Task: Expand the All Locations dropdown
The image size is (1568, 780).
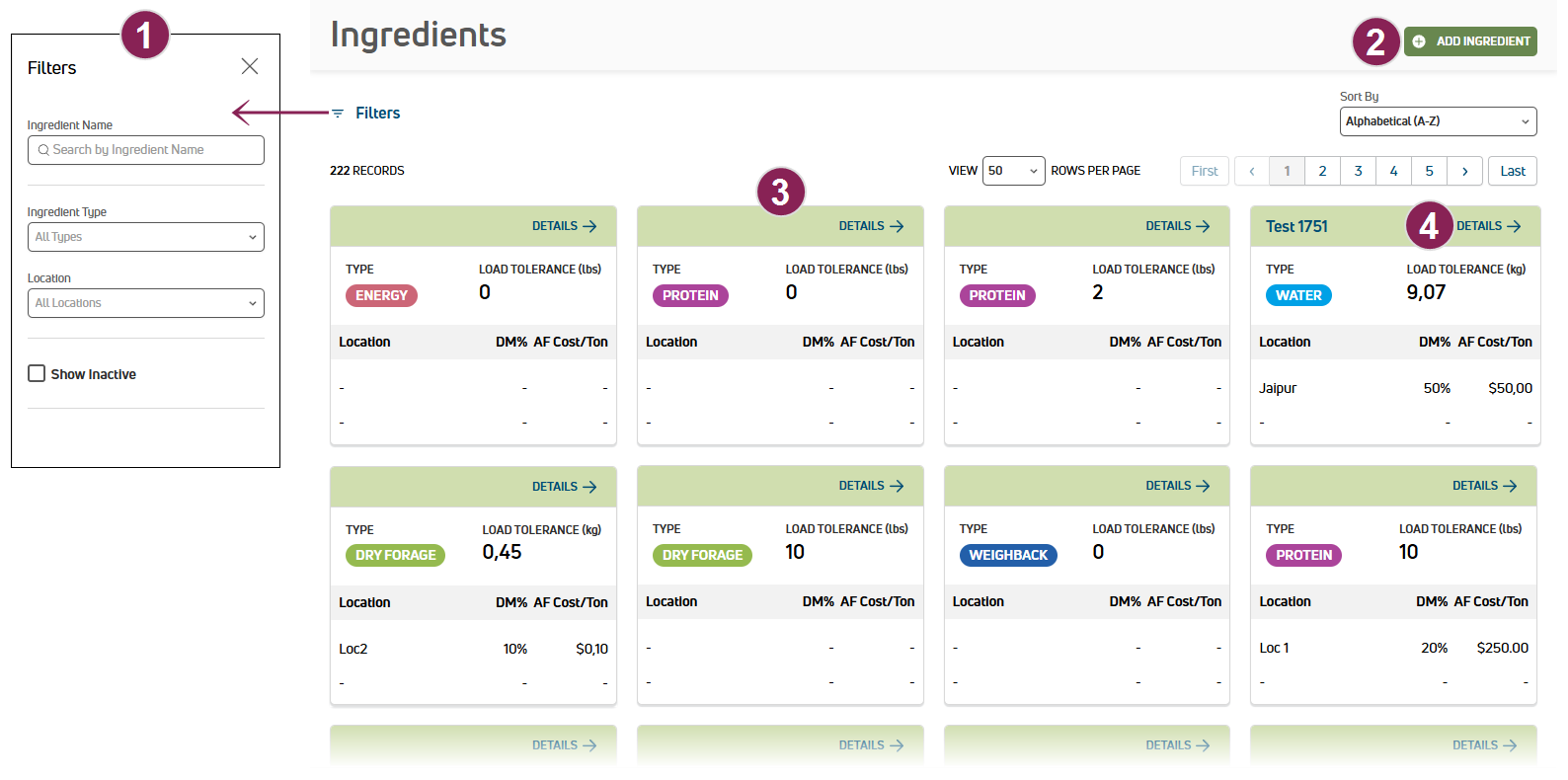Action: pos(146,303)
